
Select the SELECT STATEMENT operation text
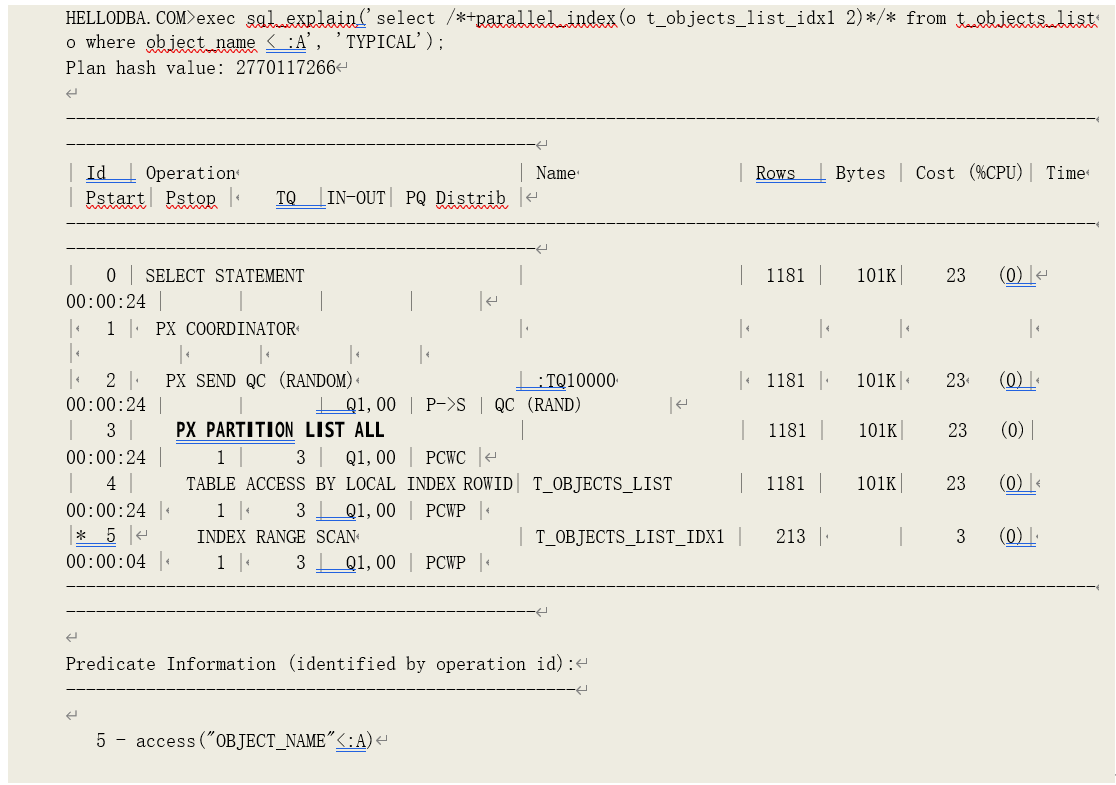pos(225,276)
